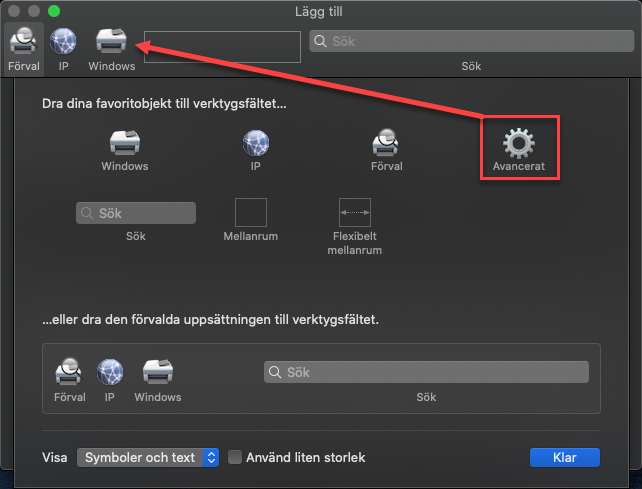Viewport: 642px width, 489px height.
Task: Click the Avancerat gear icon
Action: point(518,144)
